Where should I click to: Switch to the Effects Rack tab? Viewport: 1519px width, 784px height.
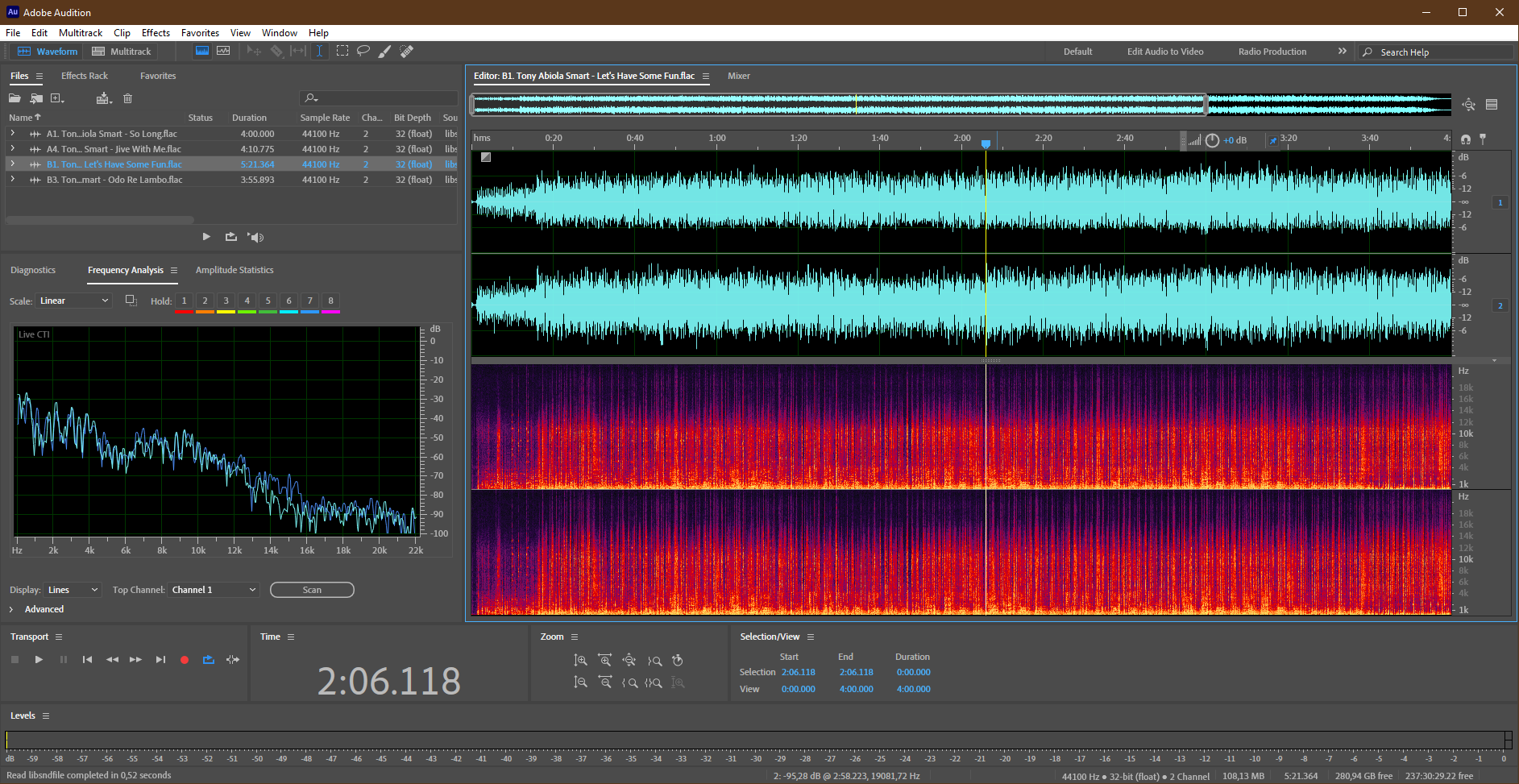pyautogui.click(x=85, y=76)
